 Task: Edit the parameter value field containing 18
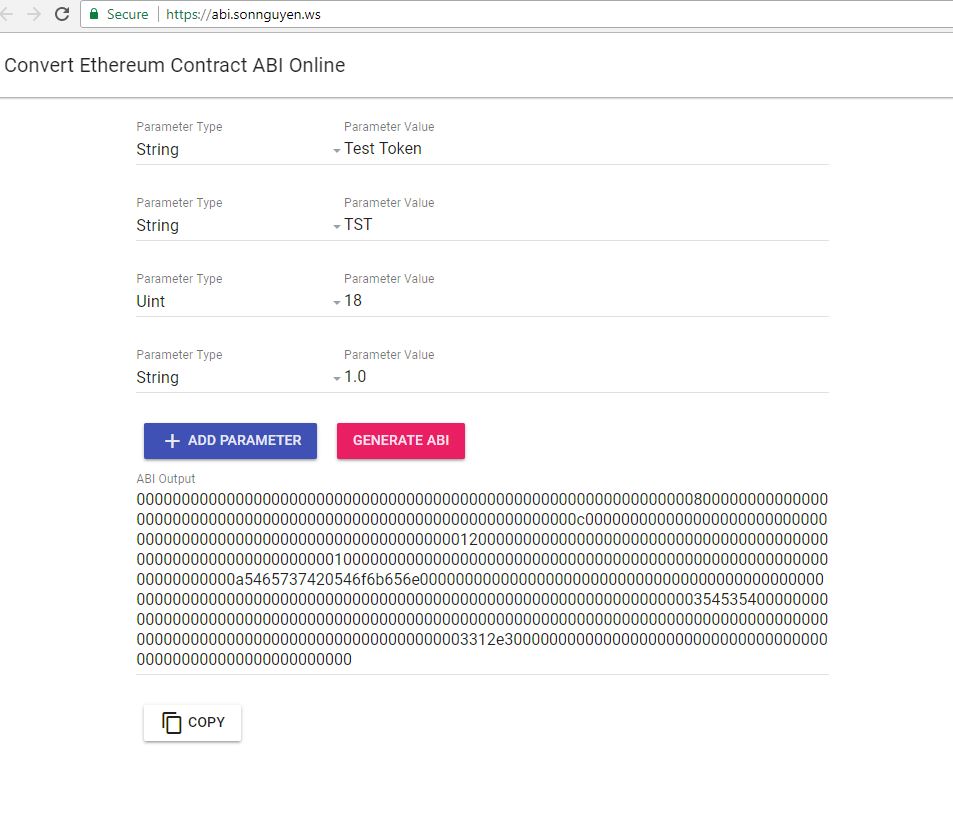click(x=586, y=301)
